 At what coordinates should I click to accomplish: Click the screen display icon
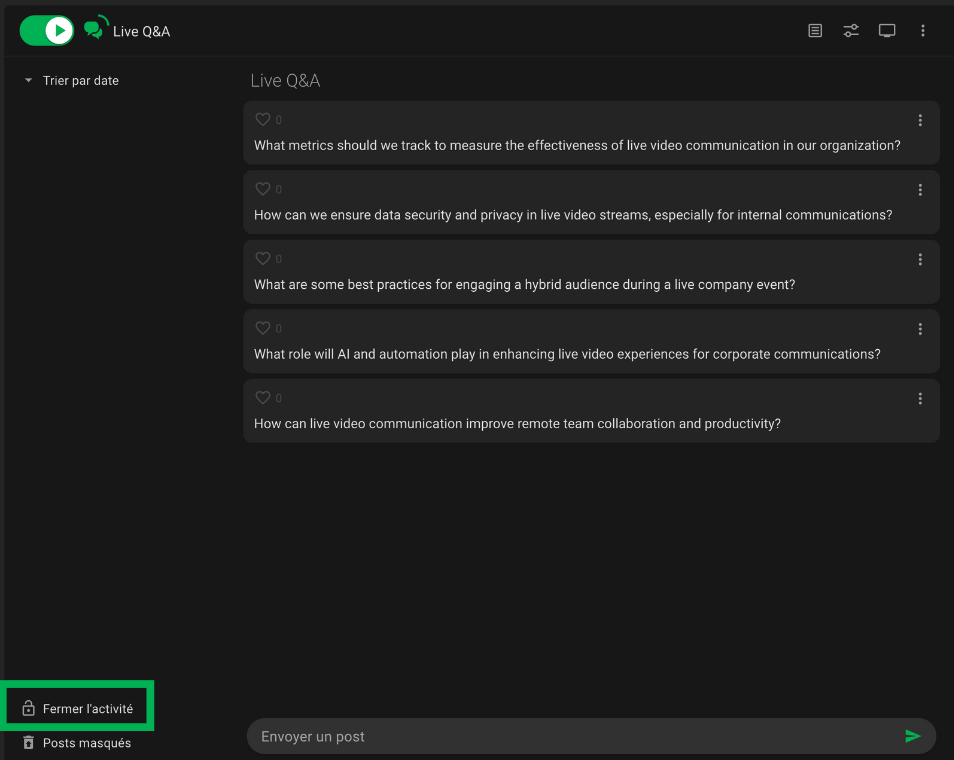click(887, 31)
